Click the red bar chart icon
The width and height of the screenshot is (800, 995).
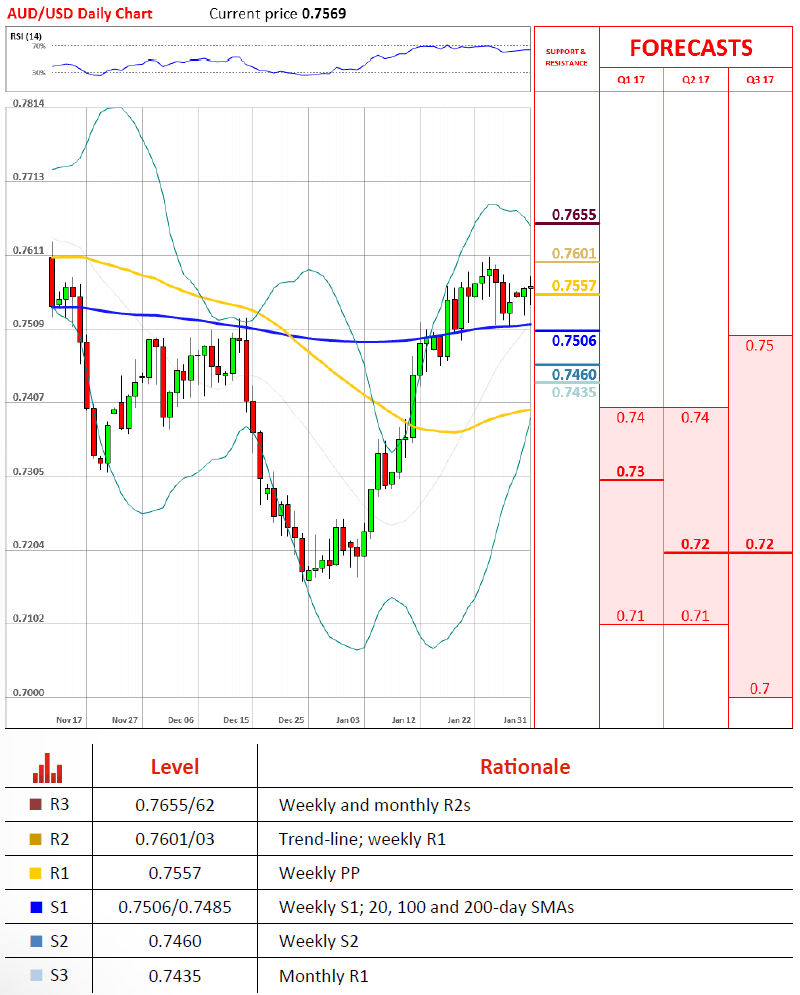[x=48, y=768]
